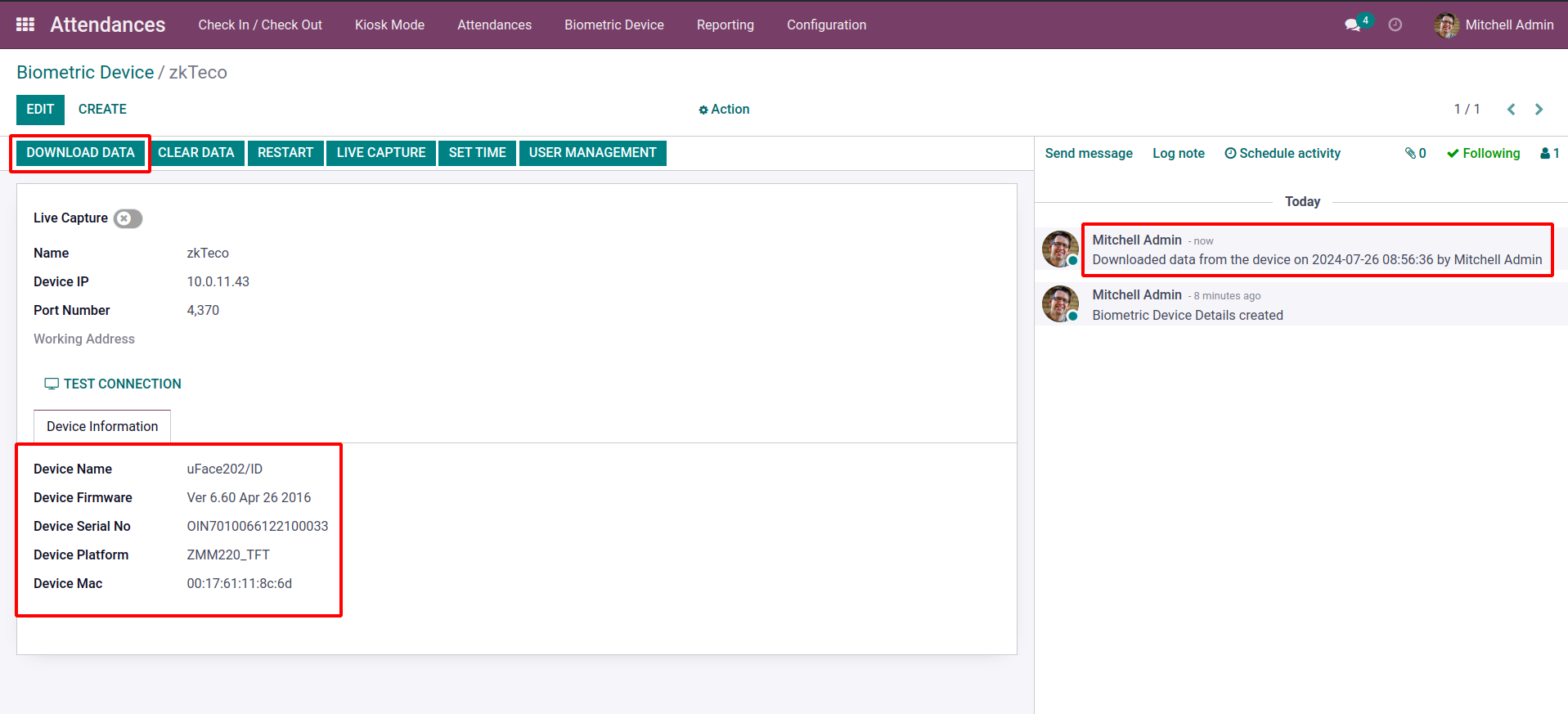Click the DOWNLOAD DATA button
This screenshot has width=1568, height=714.
coord(80,153)
